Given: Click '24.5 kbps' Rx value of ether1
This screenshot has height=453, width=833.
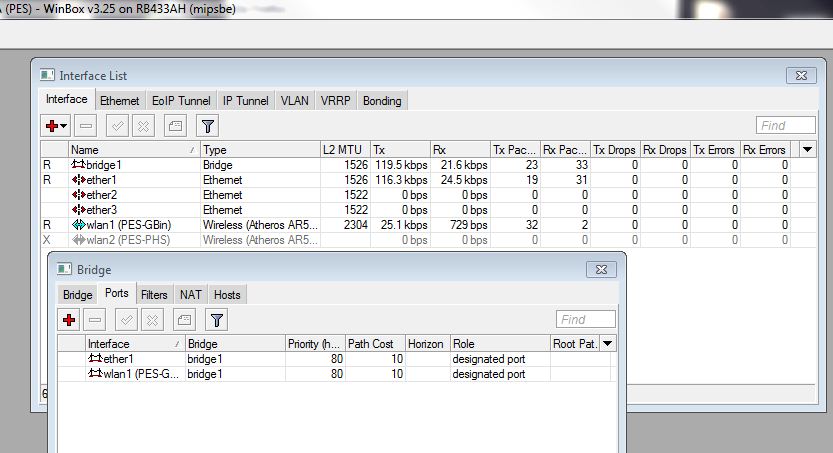Looking at the screenshot, I should (464, 180).
